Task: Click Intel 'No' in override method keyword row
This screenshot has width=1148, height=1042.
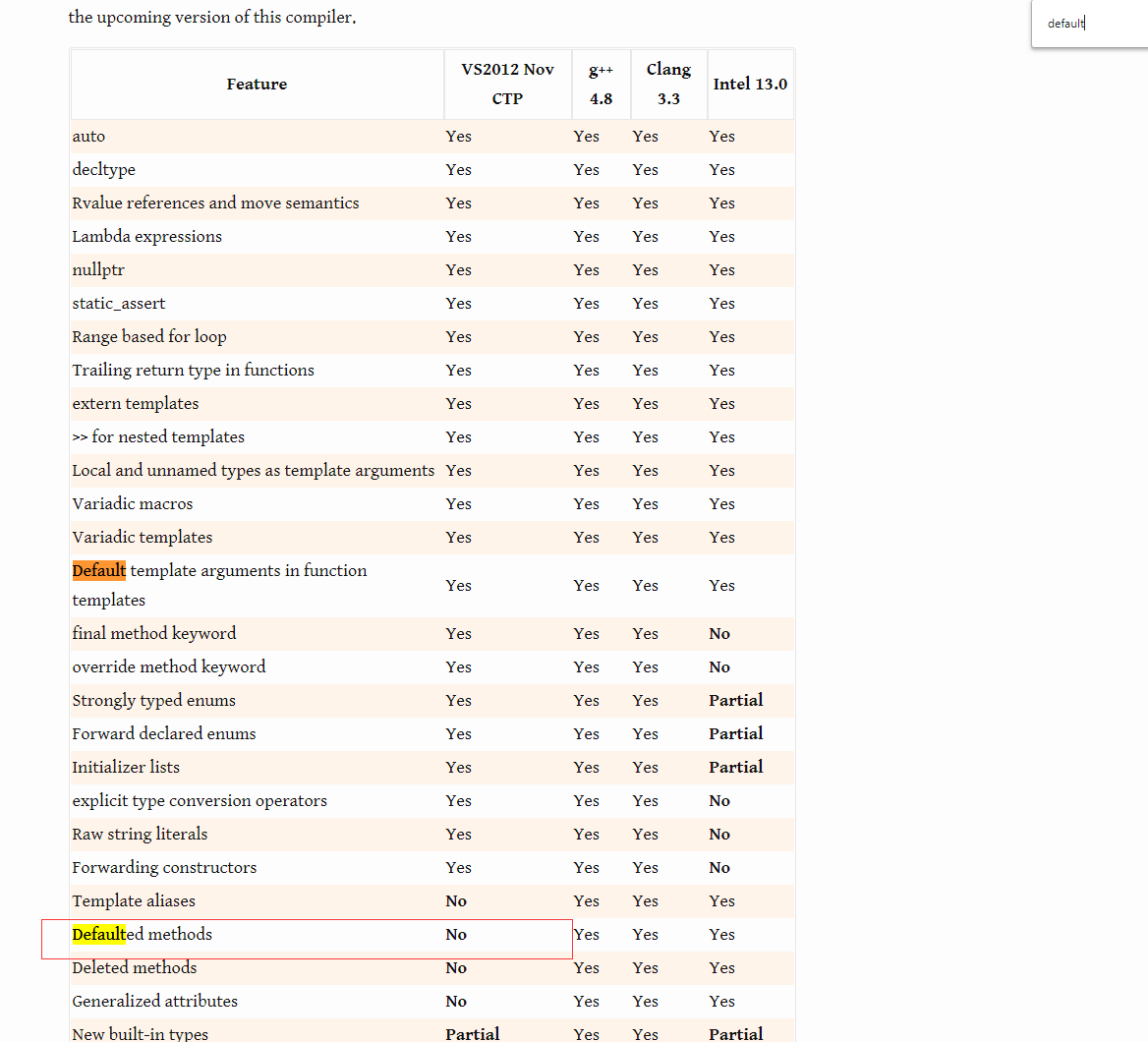Action: pyautogui.click(x=719, y=667)
